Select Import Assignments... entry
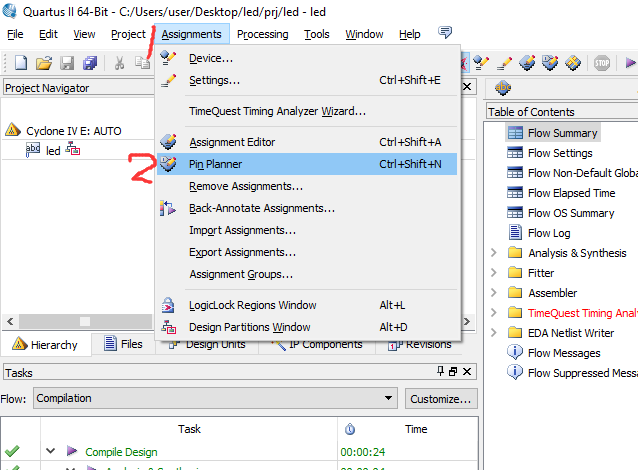 point(307,230)
